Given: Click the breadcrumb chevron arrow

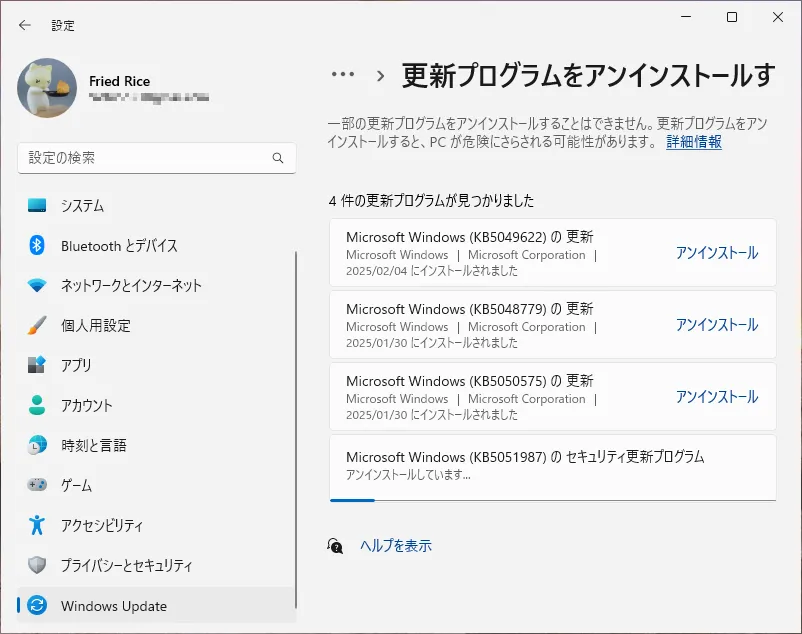Looking at the screenshot, I should click(380, 76).
